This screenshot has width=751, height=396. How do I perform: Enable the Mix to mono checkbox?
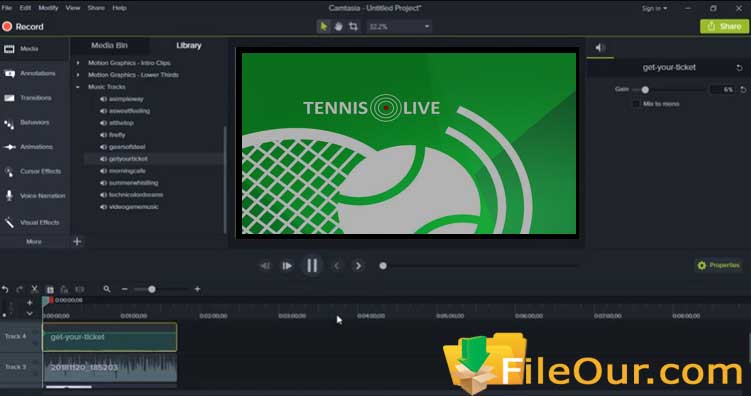coord(636,103)
